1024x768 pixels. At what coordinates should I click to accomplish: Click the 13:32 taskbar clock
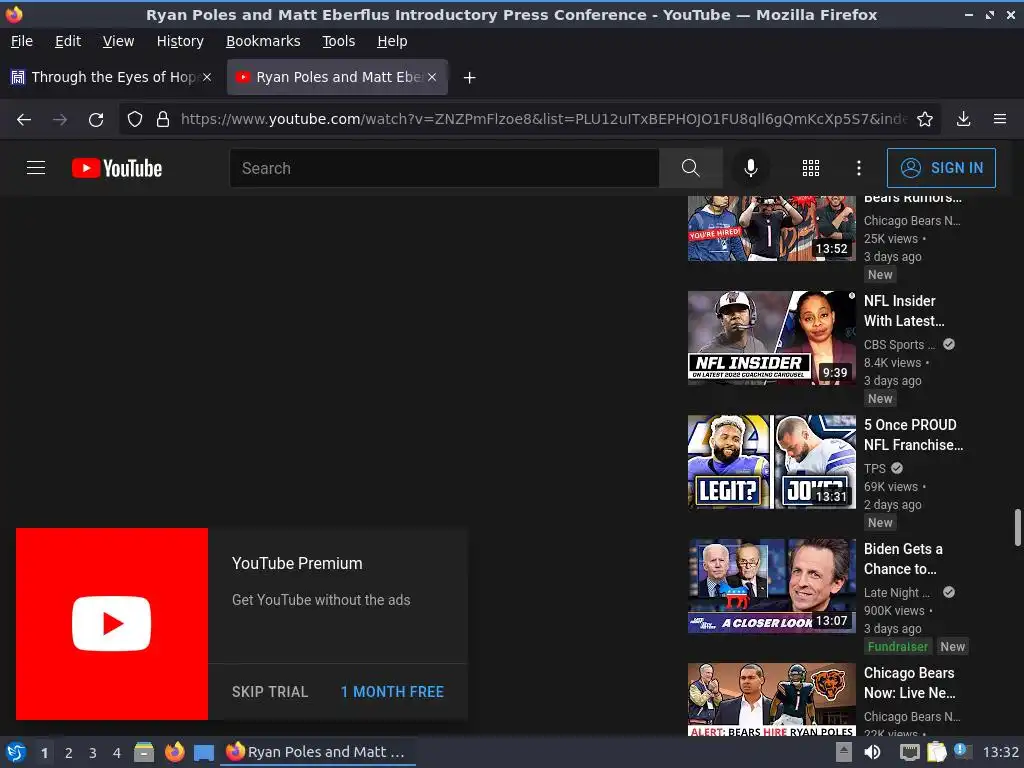pyautogui.click(x=1000, y=752)
